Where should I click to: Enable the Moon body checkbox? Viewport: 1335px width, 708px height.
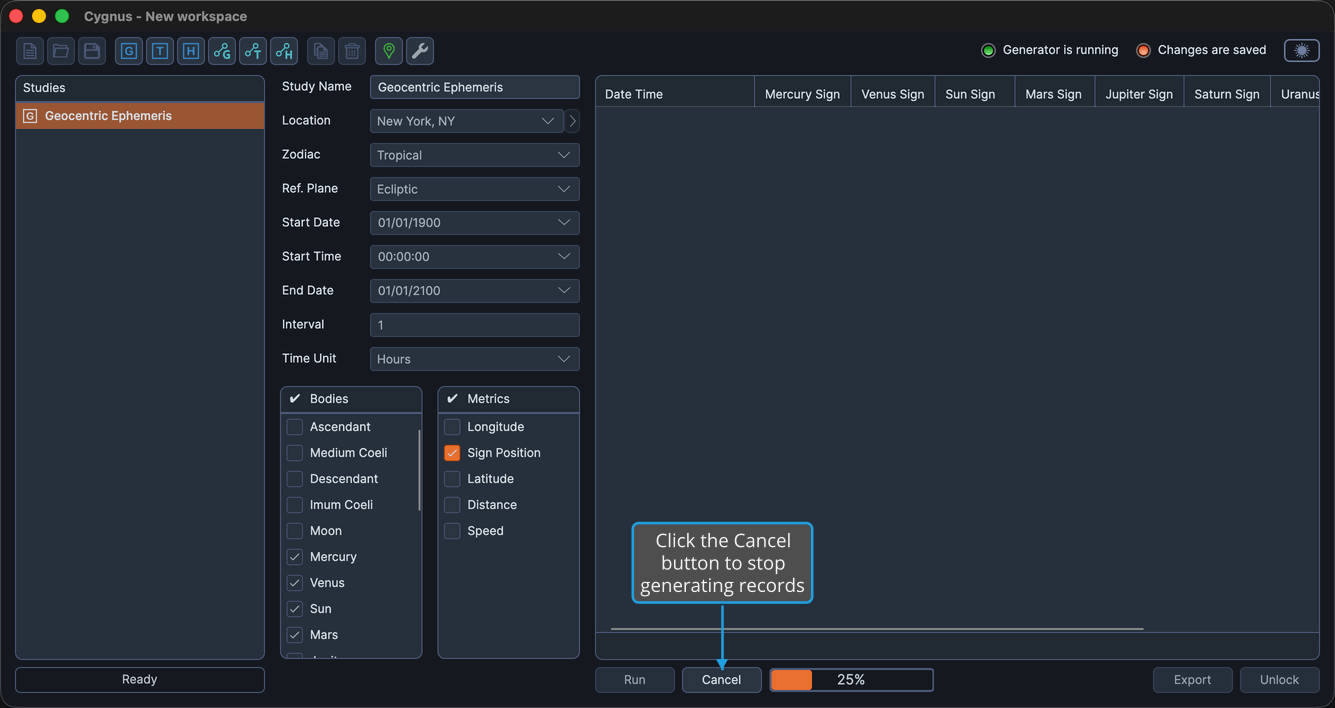pos(295,531)
